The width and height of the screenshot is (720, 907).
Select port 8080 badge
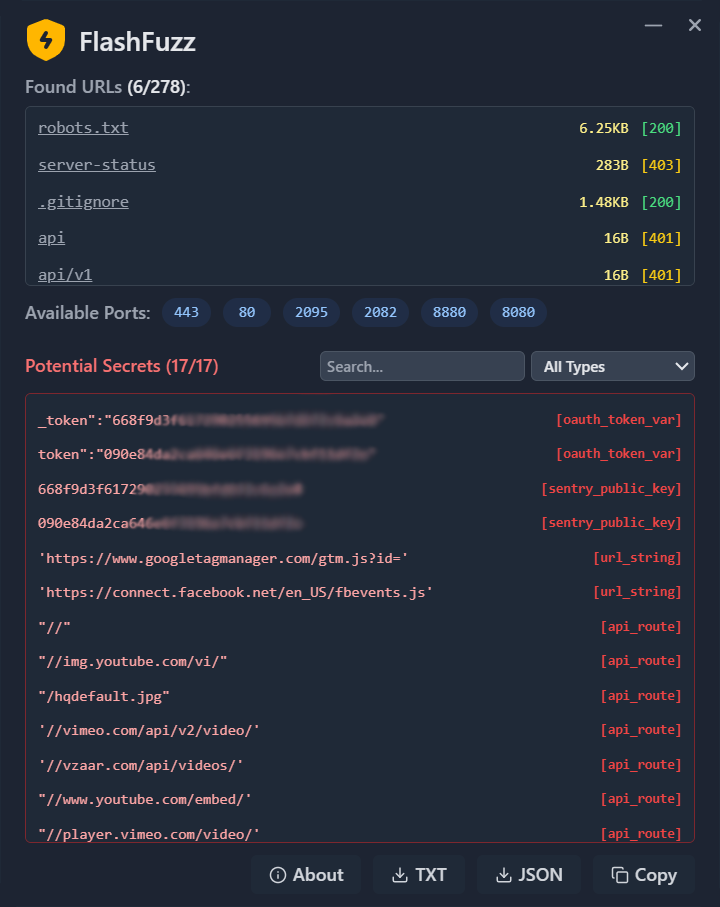point(518,312)
